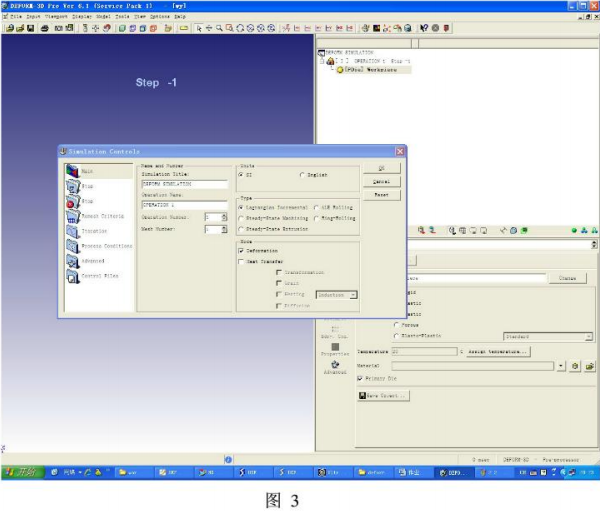Open the Tools menu

[x=122, y=17]
